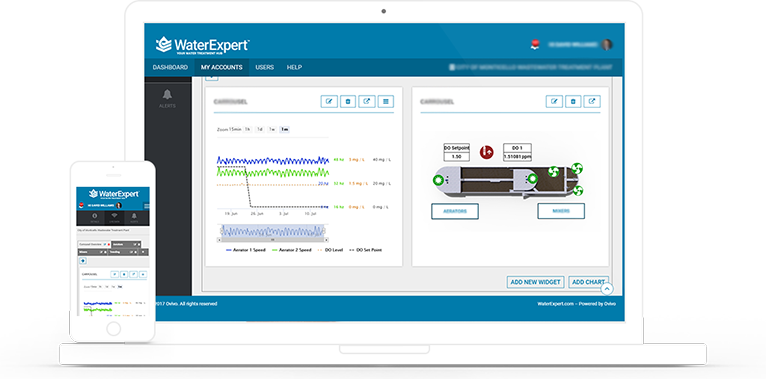Select the green aerator icon at the left end of the tank
The width and height of the screenshot is (766, 379).
click(438, 181)
